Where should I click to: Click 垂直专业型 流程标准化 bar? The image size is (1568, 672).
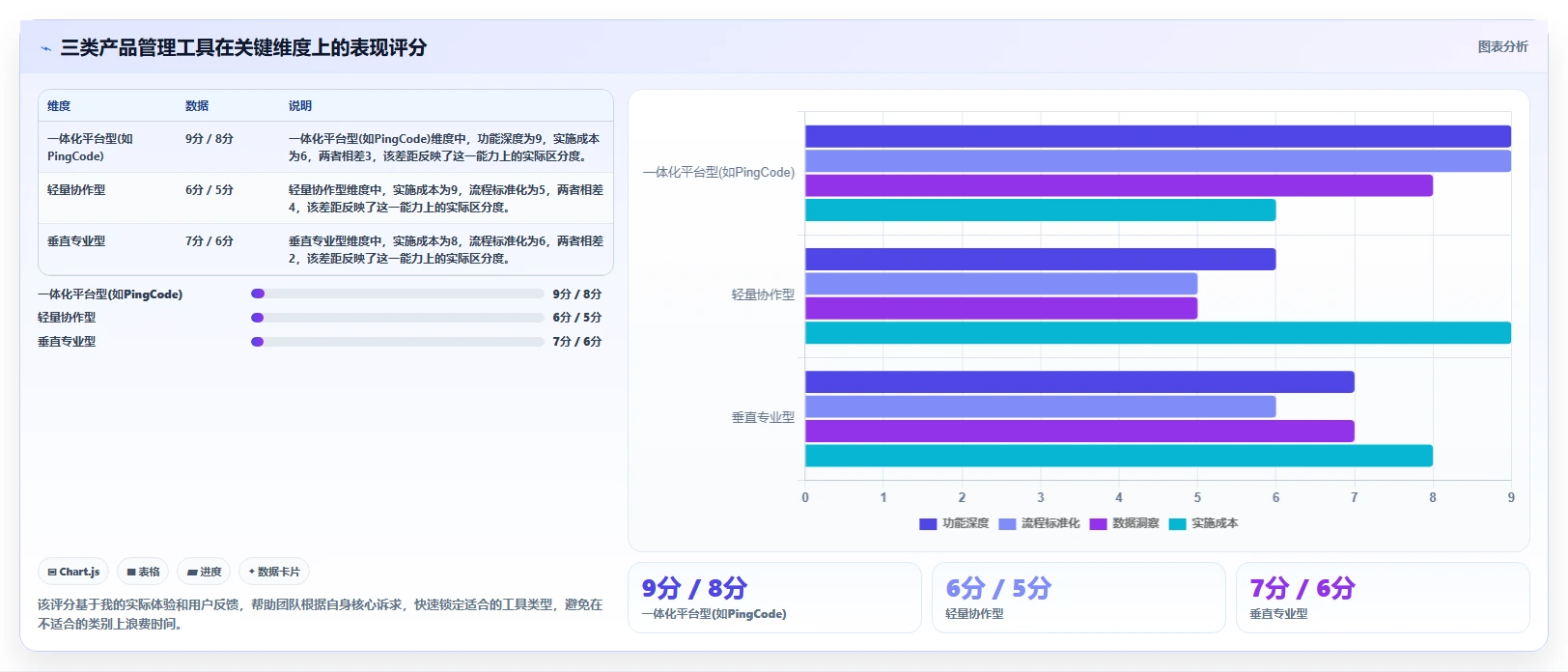[1040, 406]
